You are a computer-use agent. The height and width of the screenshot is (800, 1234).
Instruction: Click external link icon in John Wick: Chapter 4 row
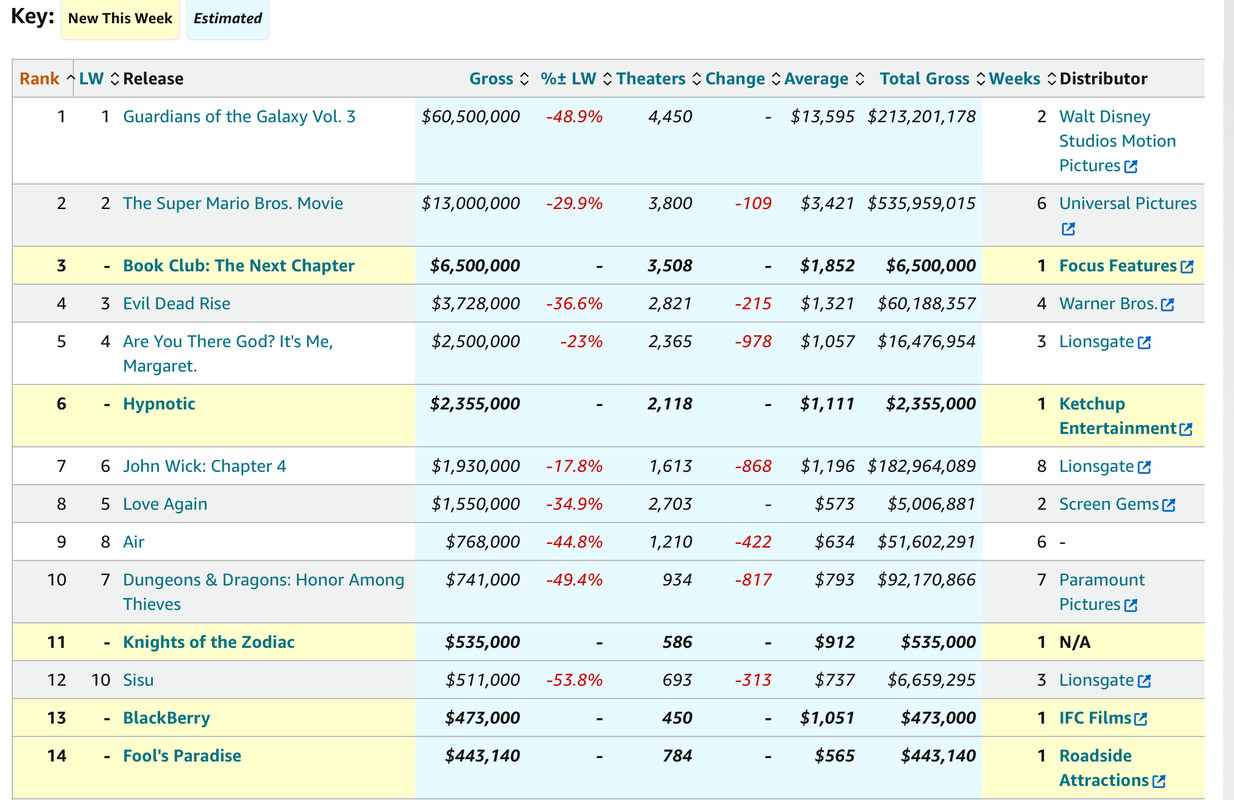[x=1145, y=468]
